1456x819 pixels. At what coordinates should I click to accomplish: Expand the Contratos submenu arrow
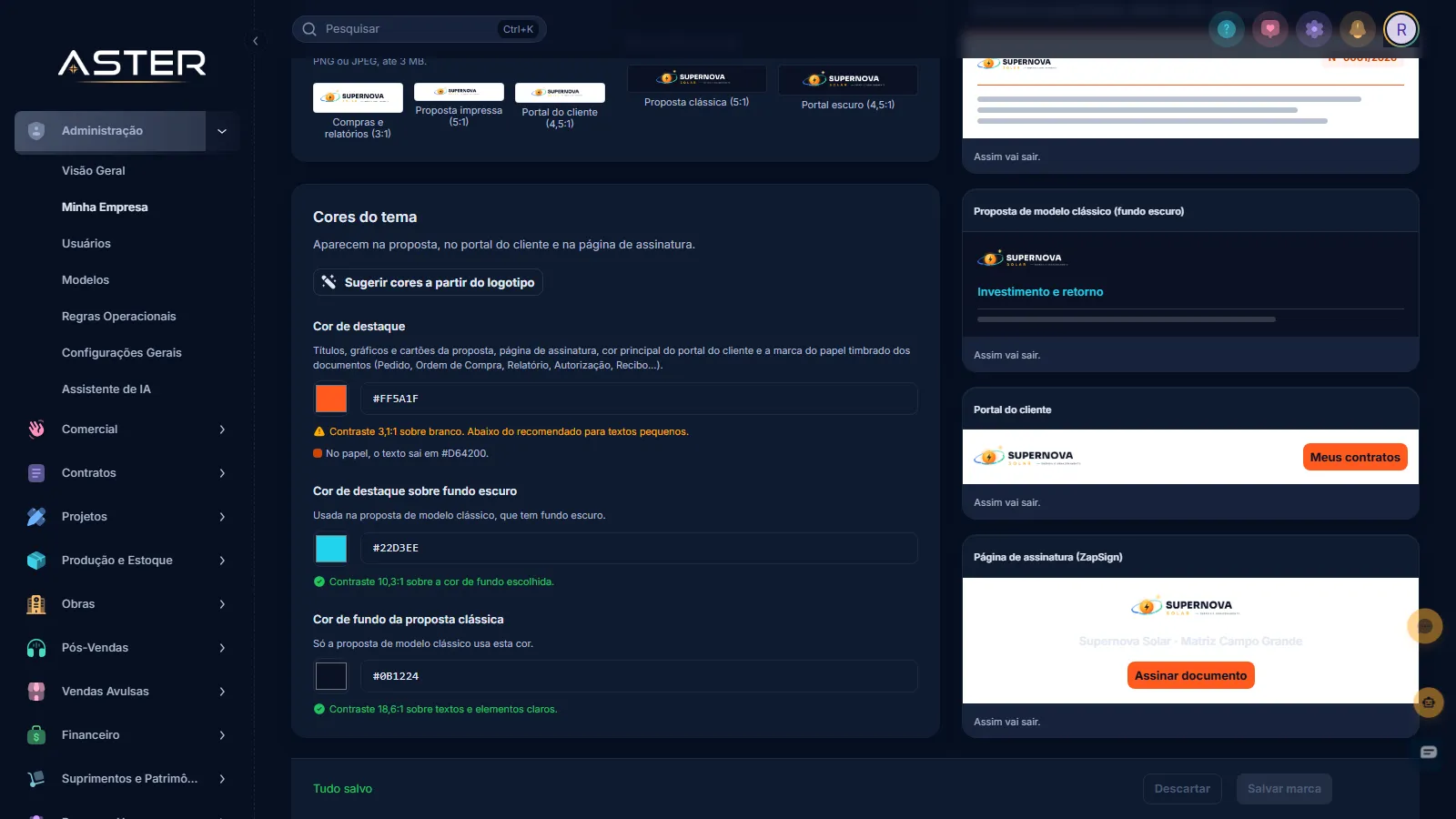(x=222, y=473)
